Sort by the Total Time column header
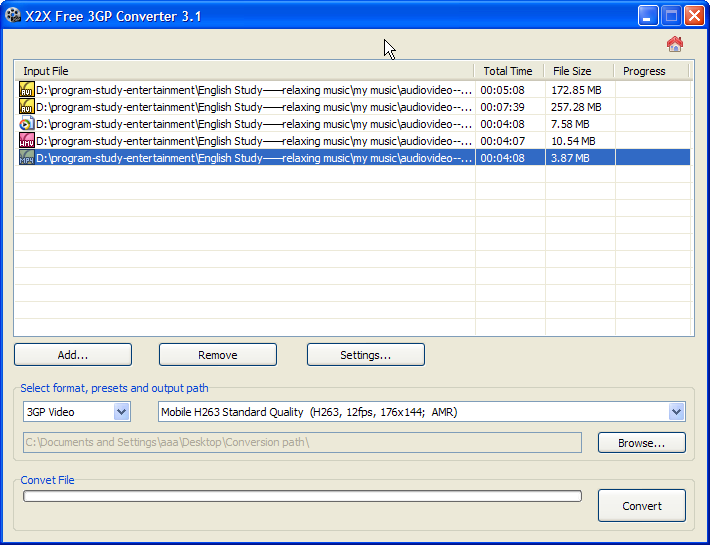The height and width of the screenshot is (545, 710). (x=509, y=71)
